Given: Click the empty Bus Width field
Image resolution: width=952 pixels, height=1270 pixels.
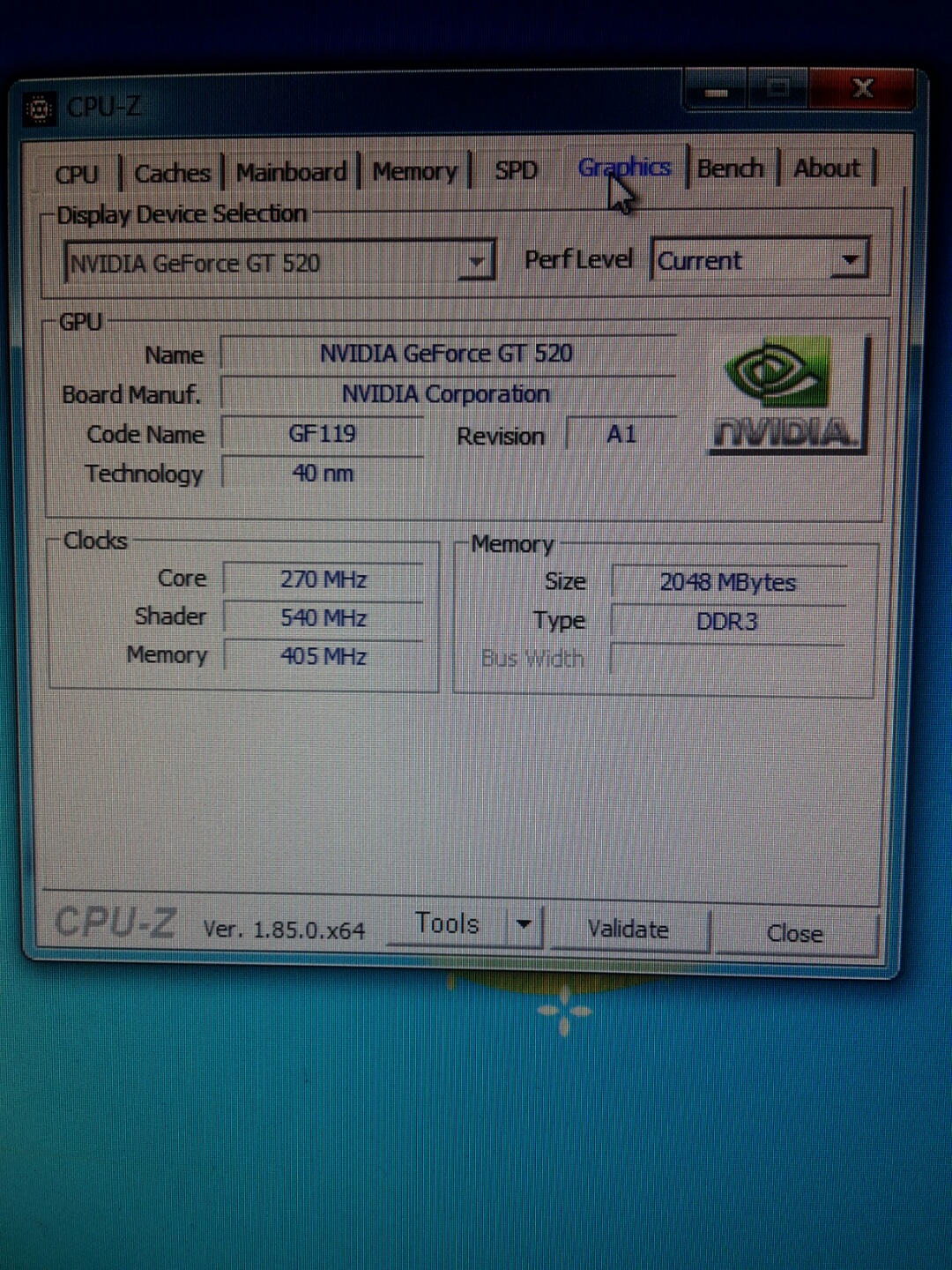Looking at the screenshot, I should (x=728, y=660).
